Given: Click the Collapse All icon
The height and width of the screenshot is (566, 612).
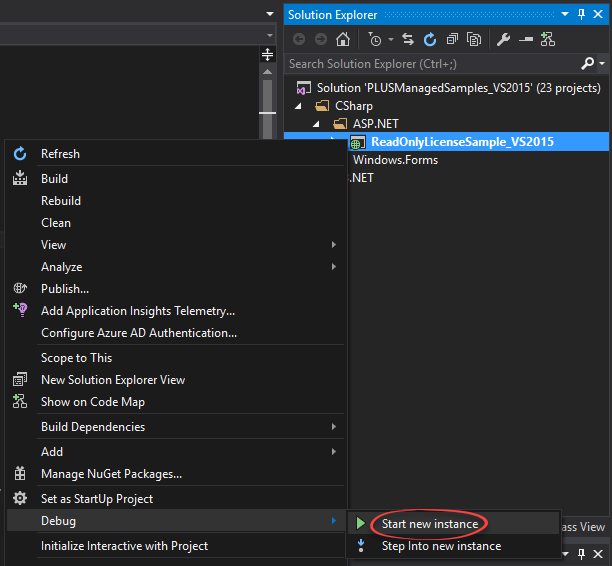Looking at the screenshot, I should [x=452, y=39].
